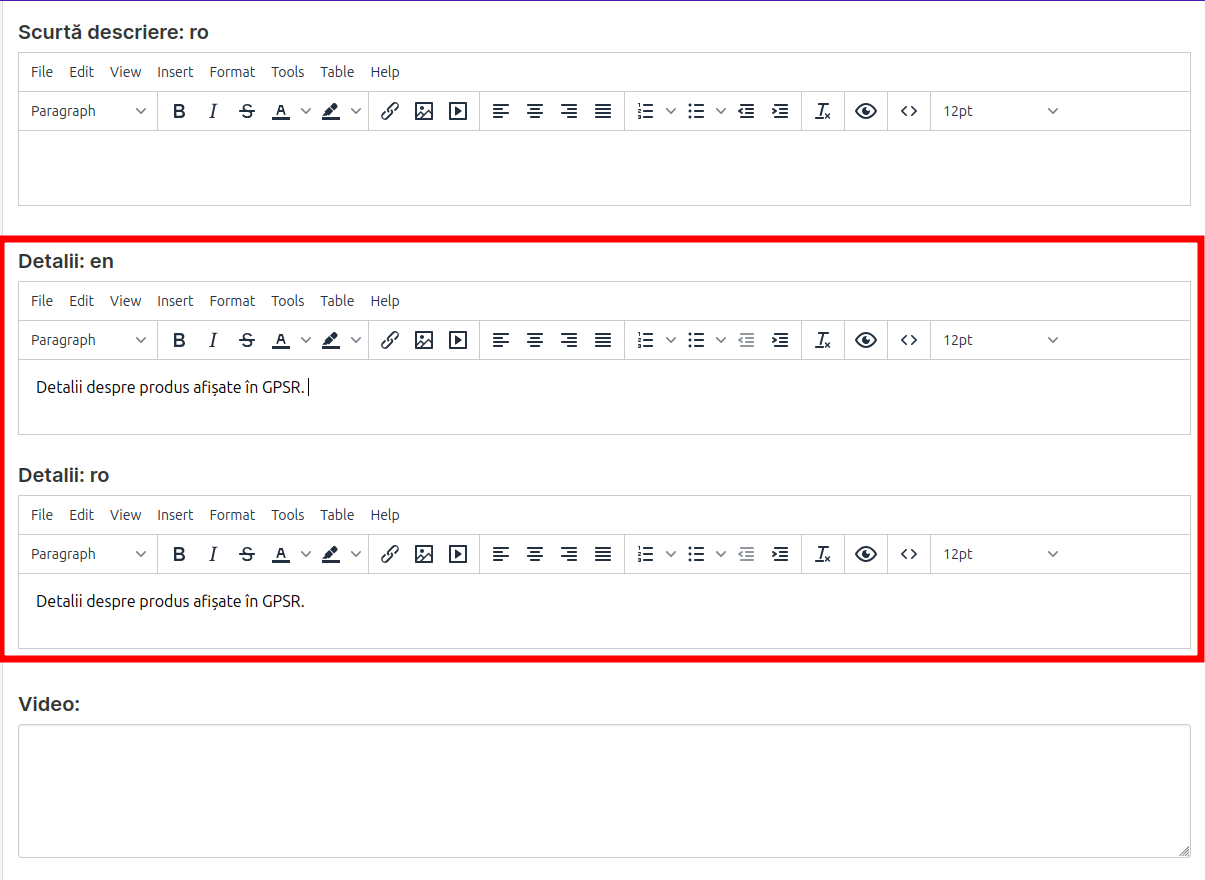This screenshot has height=880, width=1205.
Task: Preview content with the eye icon in Detalii: en
Action: click(x=866, y=340)
